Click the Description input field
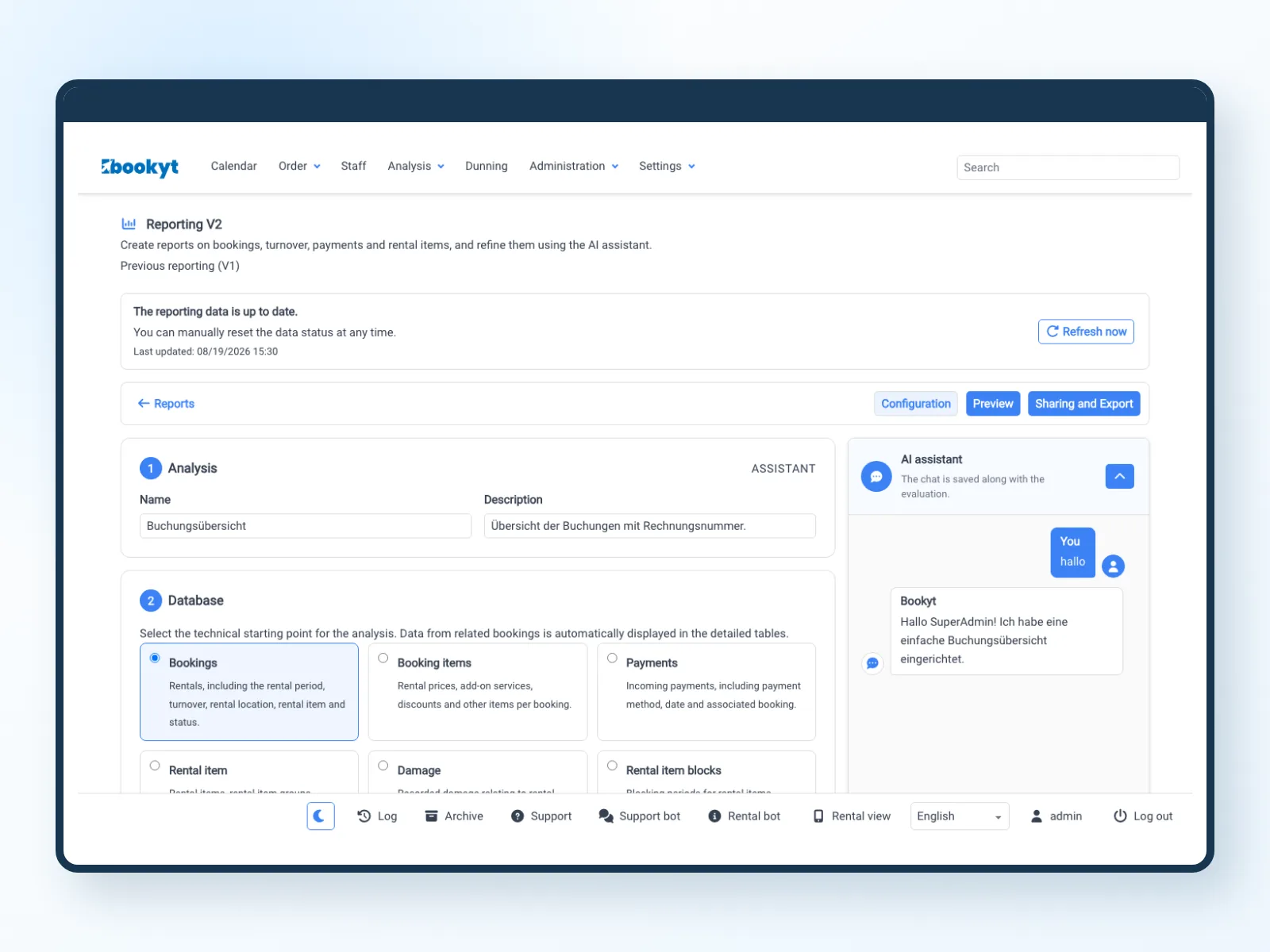 pyautogui.click(x=650, y=526)
